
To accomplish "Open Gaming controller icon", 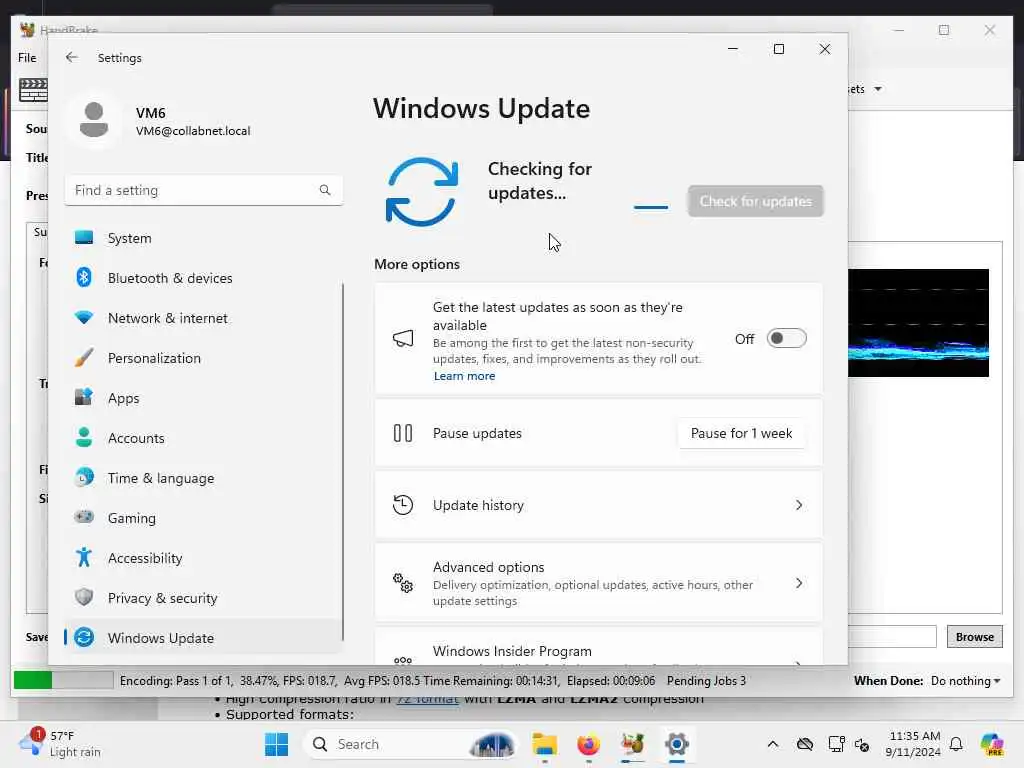I will point(84,517).
